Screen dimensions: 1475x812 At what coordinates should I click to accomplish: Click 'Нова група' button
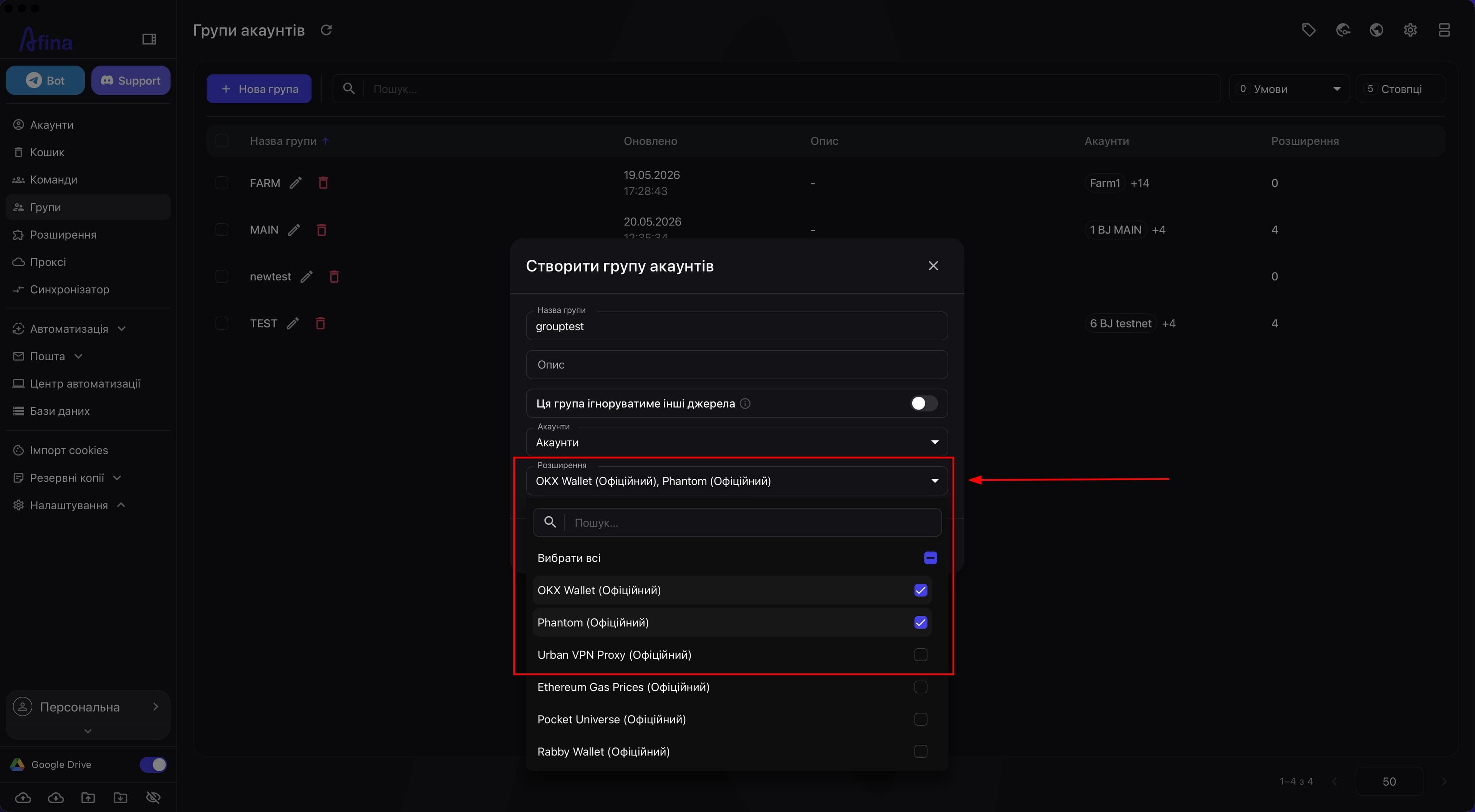259,89
